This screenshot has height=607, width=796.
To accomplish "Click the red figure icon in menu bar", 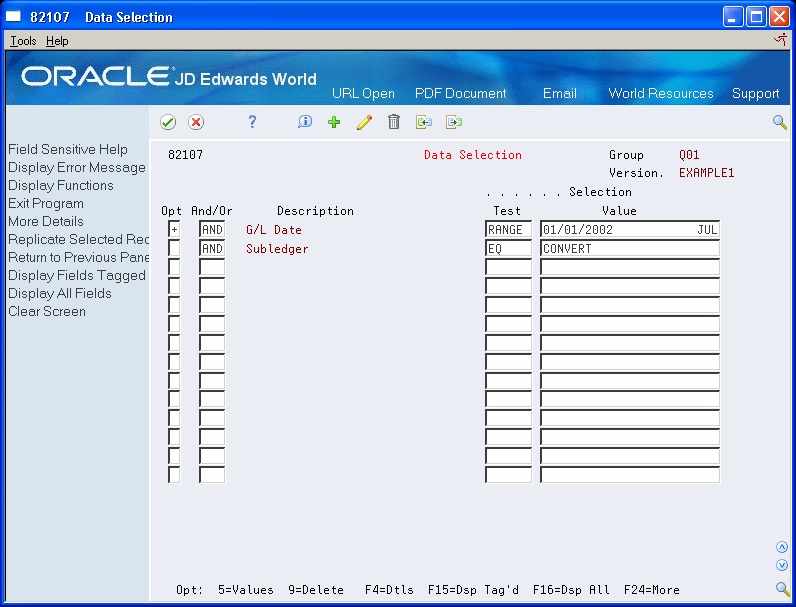I will point(780,40).
